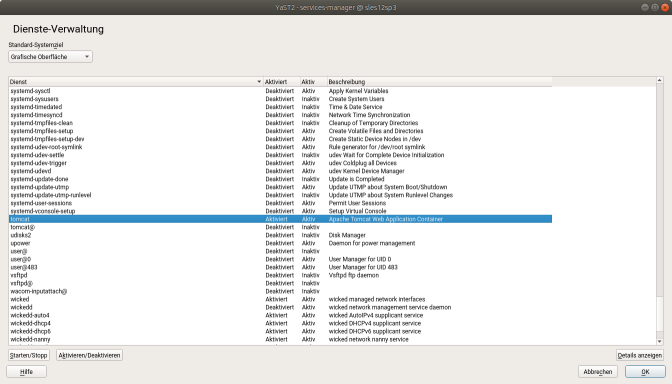Click 'User Manager for UID 483' description
The height and width of the screenshot is (384, 672).
pyautogui.click(x=363, y=267)
